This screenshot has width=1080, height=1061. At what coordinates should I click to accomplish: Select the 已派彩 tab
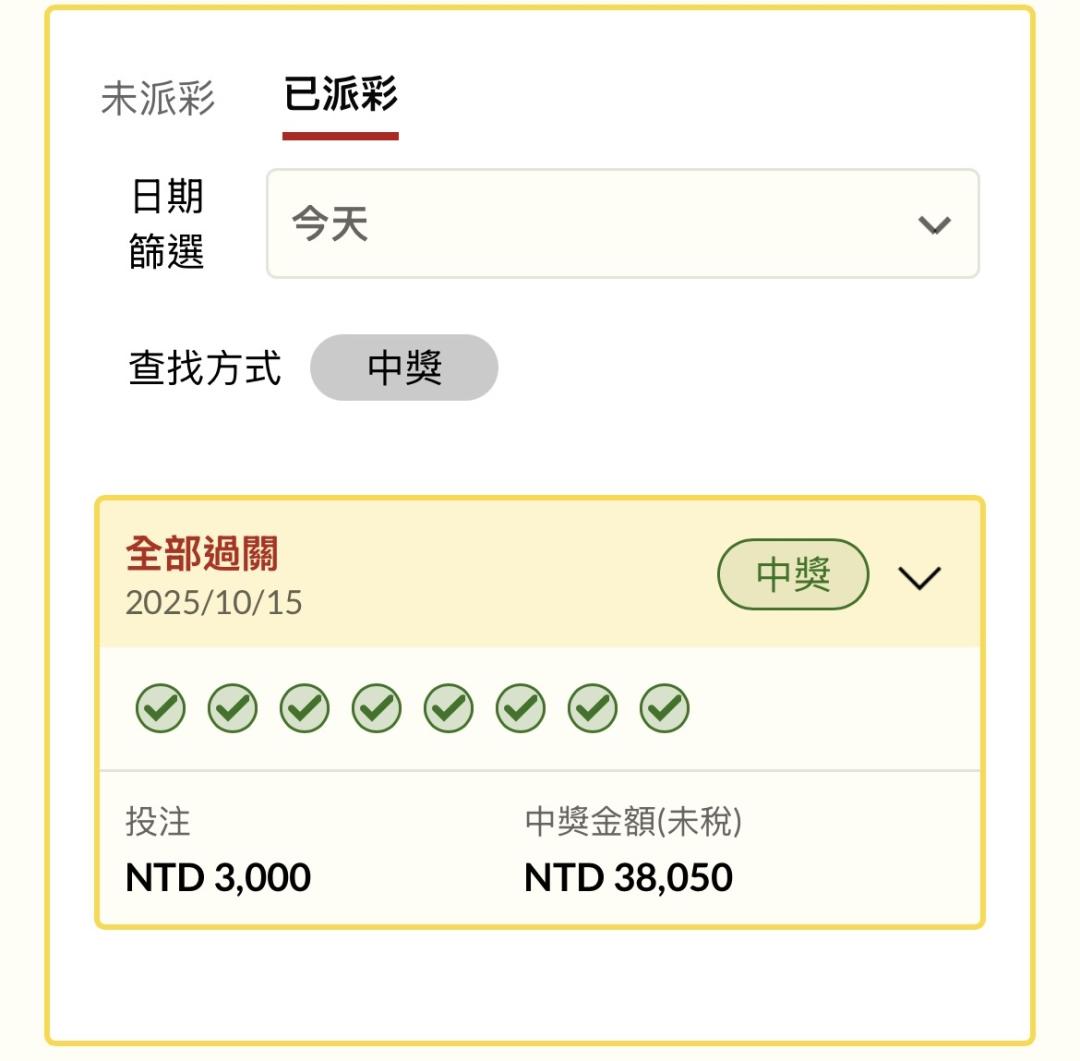[x=341, y=96]
